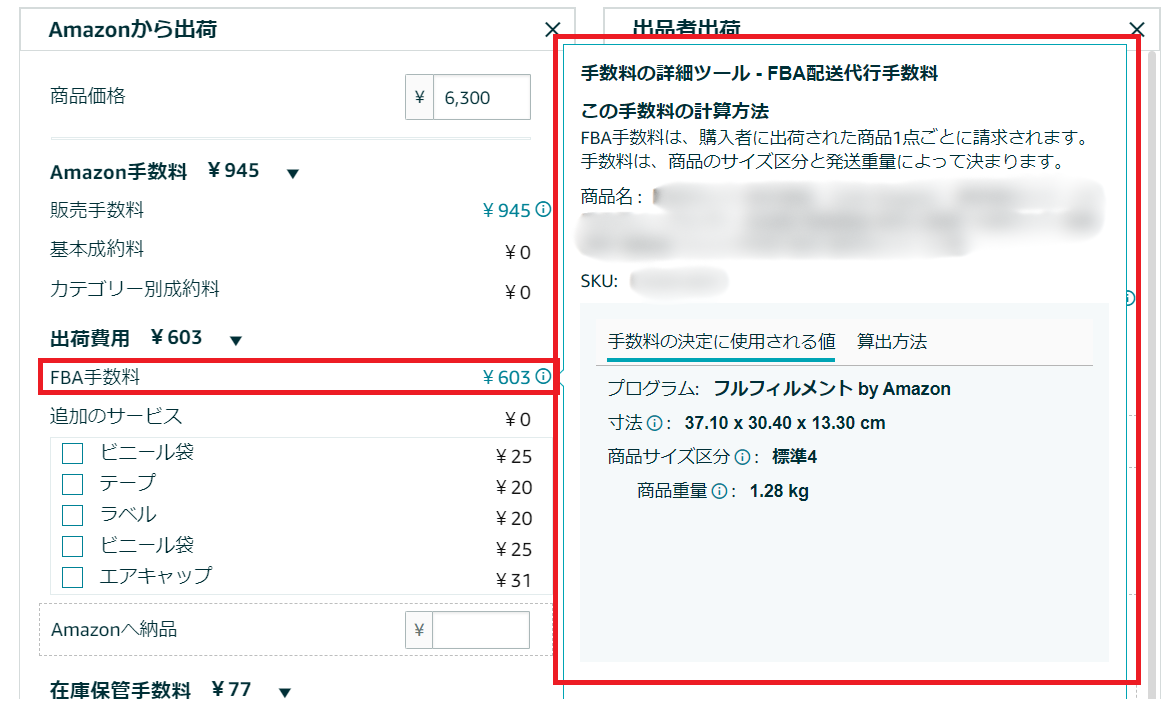Click the 商品名 label in popup
The height and width of the screenshot is (708, 1171).
pyautogui.click(x=612, y=196)
